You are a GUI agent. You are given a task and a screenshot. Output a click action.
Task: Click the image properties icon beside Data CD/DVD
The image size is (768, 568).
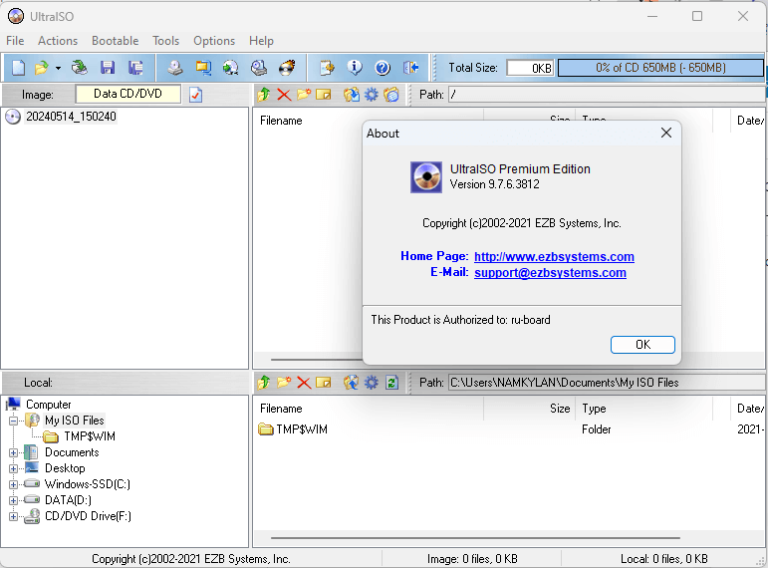click(x=196, y=95)
